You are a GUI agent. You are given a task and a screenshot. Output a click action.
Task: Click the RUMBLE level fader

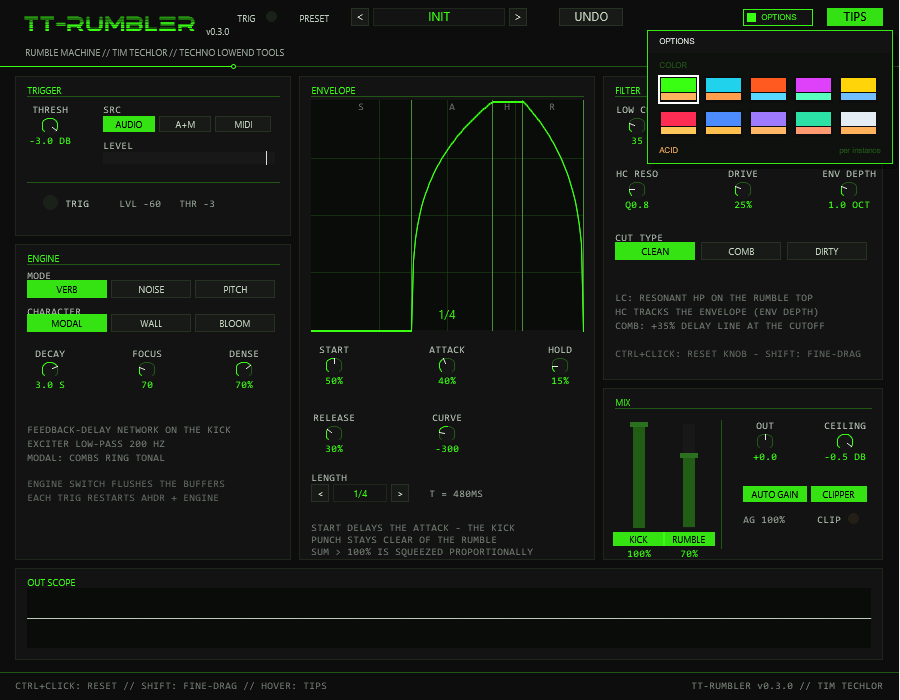pyautogui.click(x=689, y=475)
